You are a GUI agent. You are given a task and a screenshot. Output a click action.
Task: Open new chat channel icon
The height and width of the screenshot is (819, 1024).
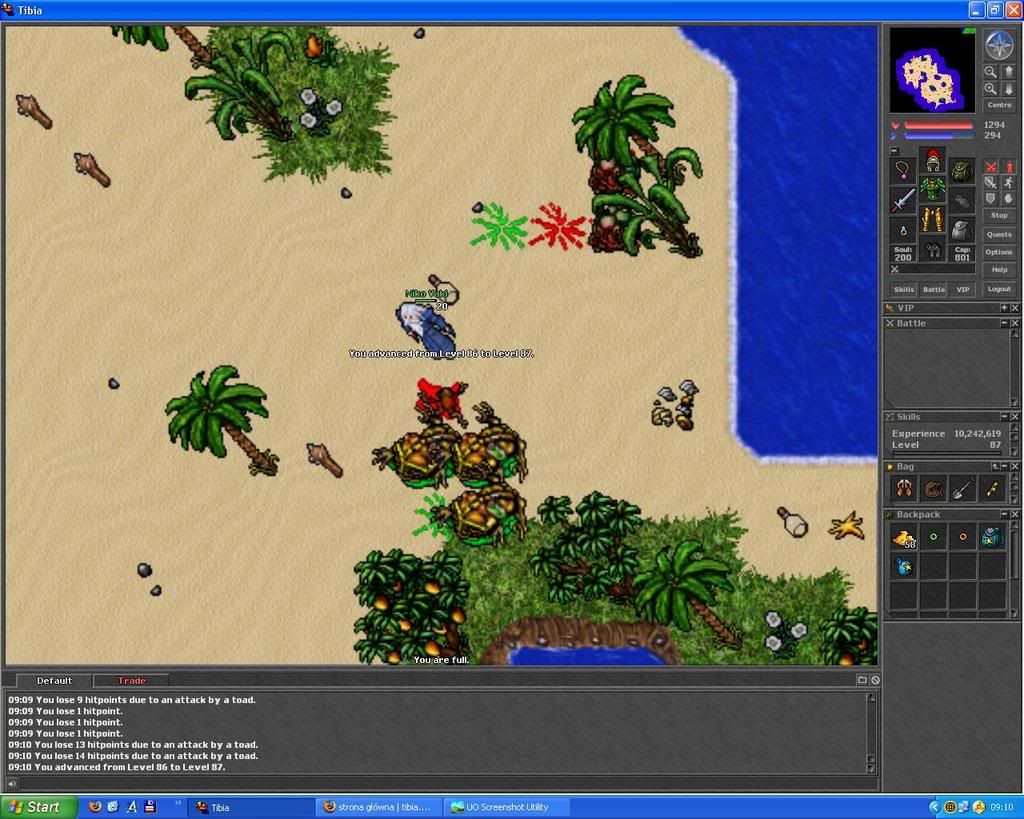click(x=862, y=680)
